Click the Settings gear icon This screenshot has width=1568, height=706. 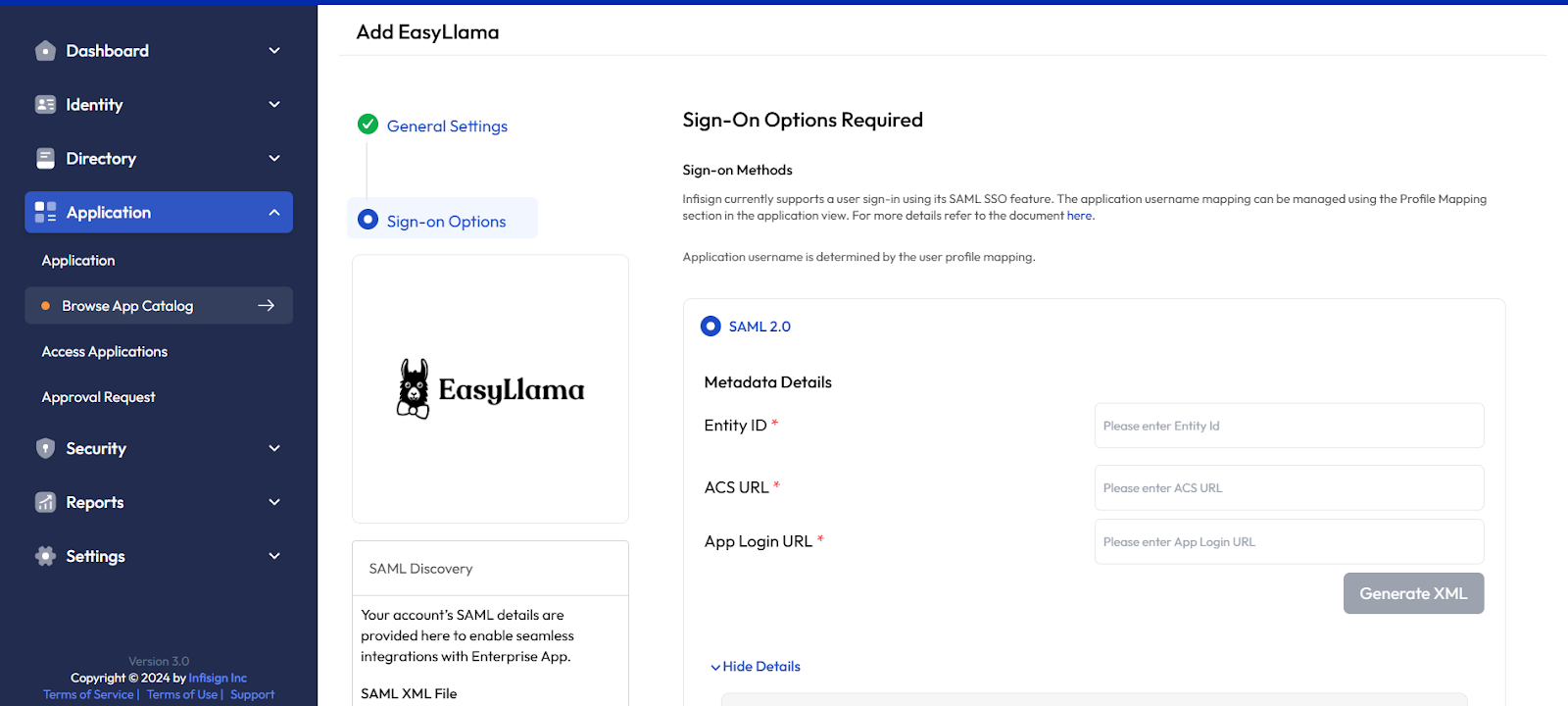coord(45,556)
